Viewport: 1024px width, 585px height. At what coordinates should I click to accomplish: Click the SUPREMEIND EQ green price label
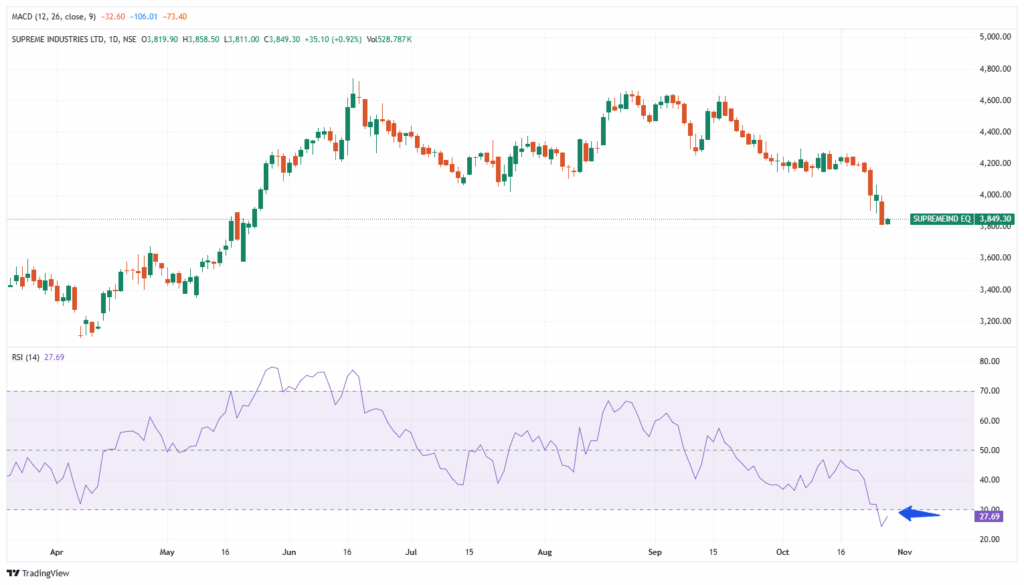(939, 219)
